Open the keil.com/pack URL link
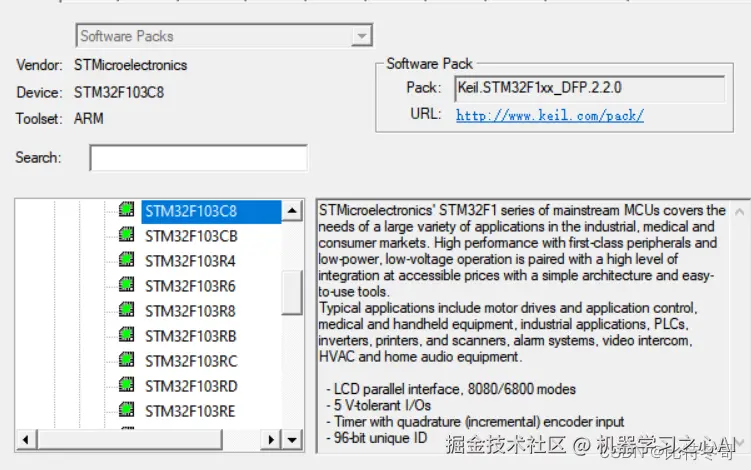The height and width of the screenshot is (470, 751). [x=549, y=115]
